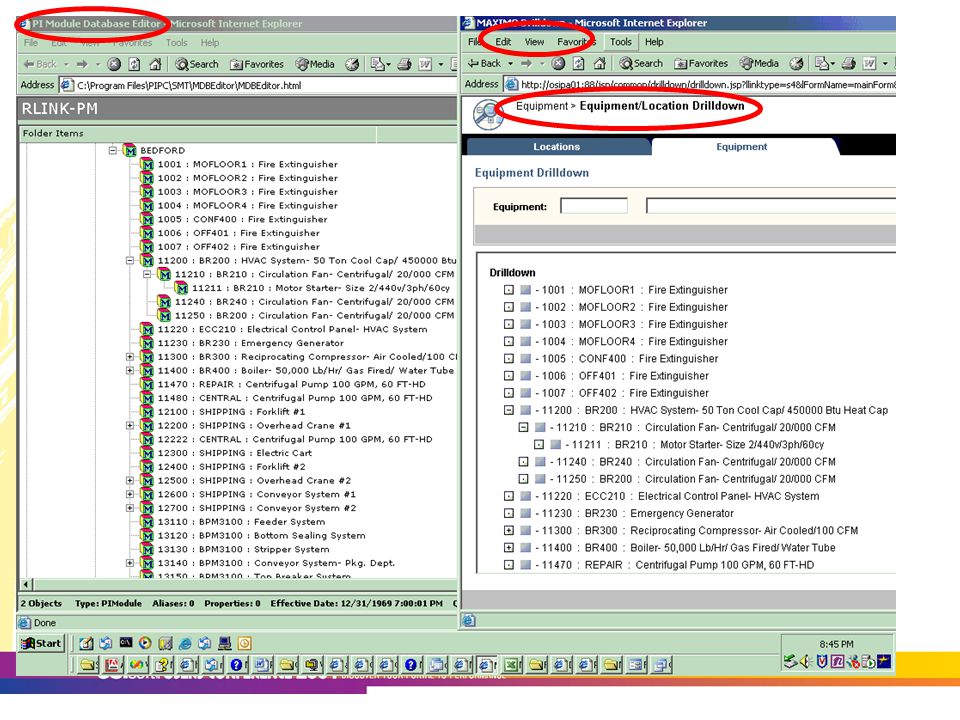Click the Windows Start button
The width and height of the screenshot is (960, 720).
pos(41,643)
